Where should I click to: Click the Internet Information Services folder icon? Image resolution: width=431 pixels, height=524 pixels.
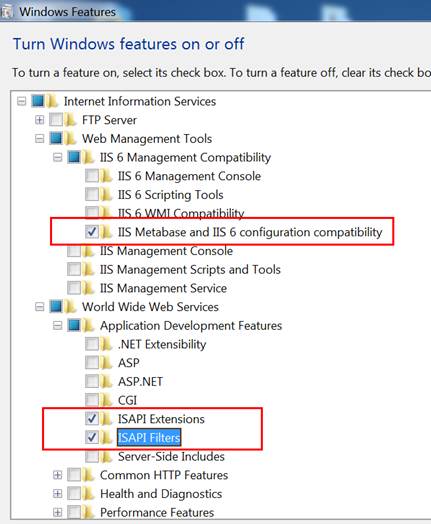point(52,101)
